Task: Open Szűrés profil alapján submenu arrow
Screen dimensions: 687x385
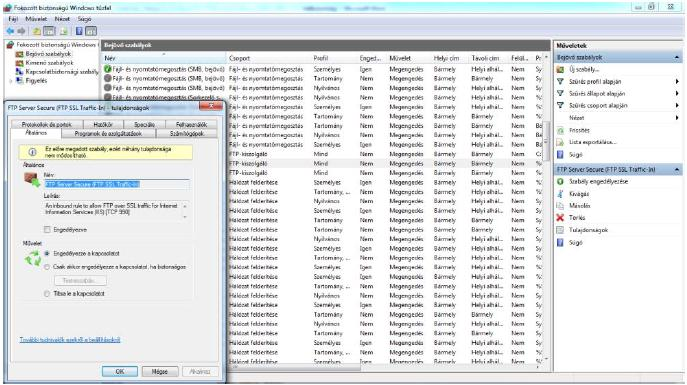Action: pyautogui.click(x=677, y=81)
